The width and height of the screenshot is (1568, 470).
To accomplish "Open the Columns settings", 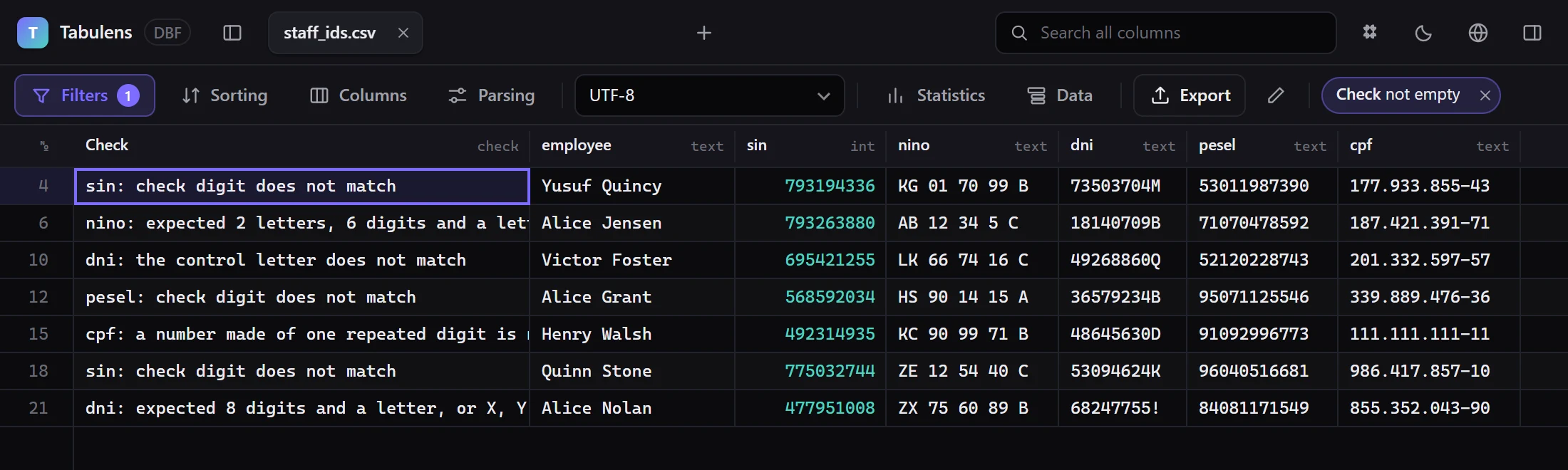I will [359, 95].
